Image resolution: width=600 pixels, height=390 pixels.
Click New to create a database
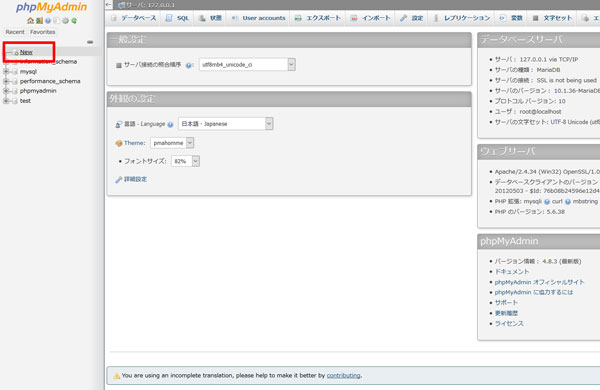coord(26,52)
